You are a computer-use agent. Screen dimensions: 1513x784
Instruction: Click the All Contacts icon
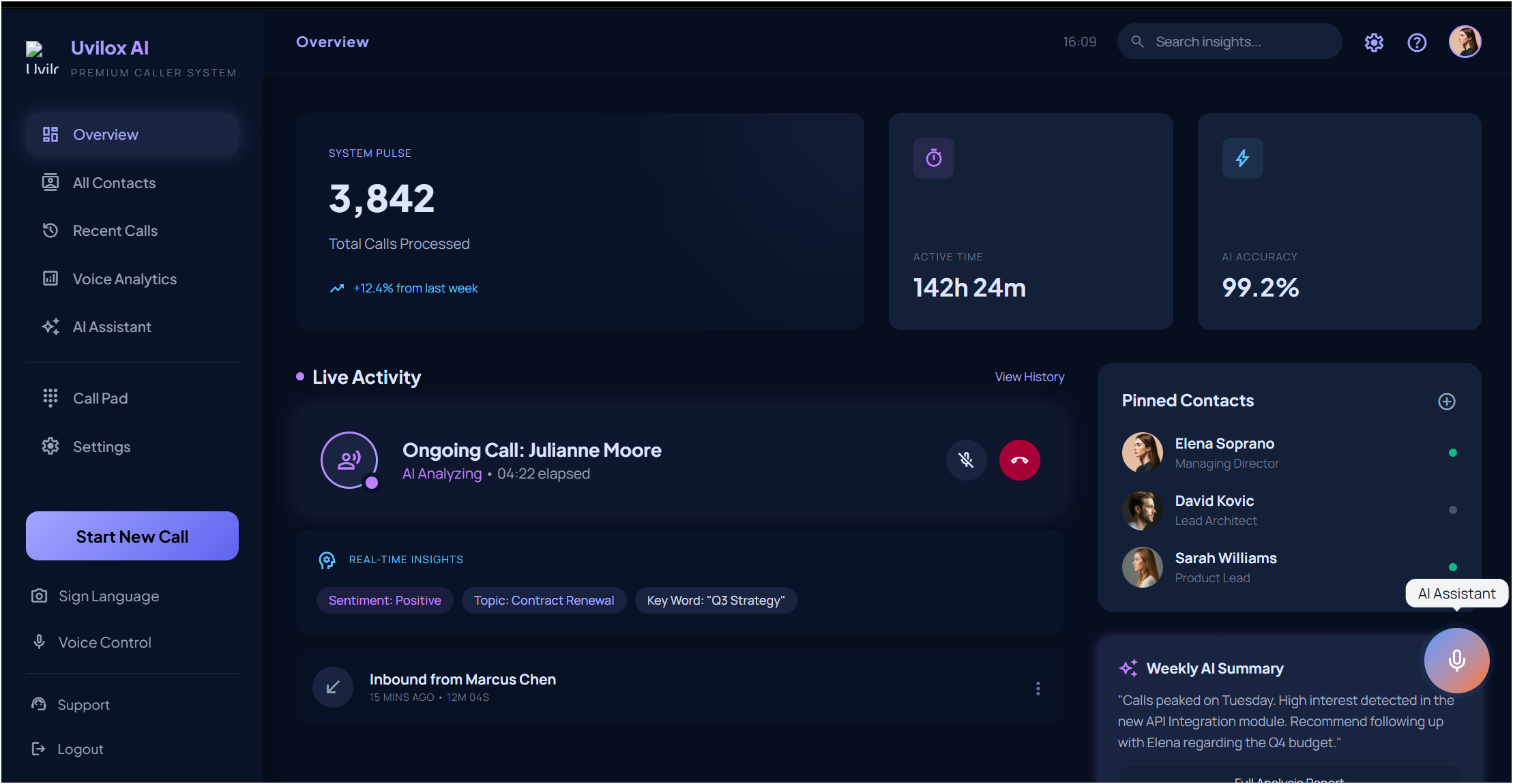pos(50,183)
